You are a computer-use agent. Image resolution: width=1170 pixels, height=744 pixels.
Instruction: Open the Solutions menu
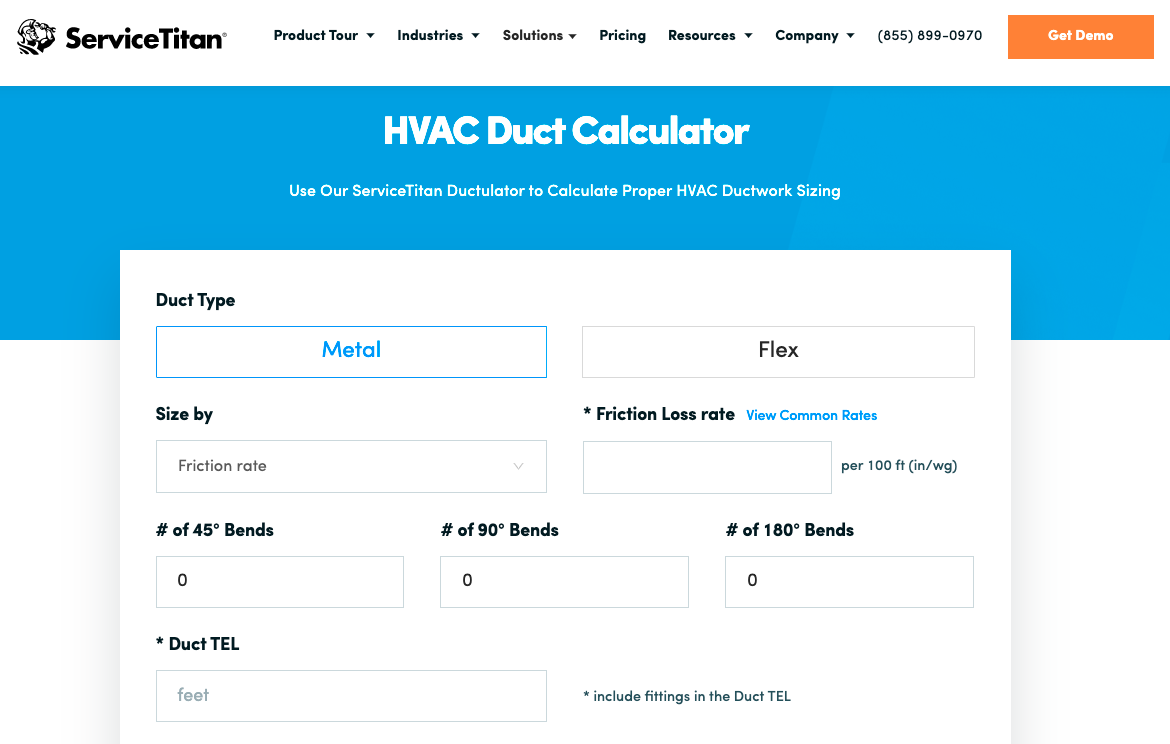[533, 35]
